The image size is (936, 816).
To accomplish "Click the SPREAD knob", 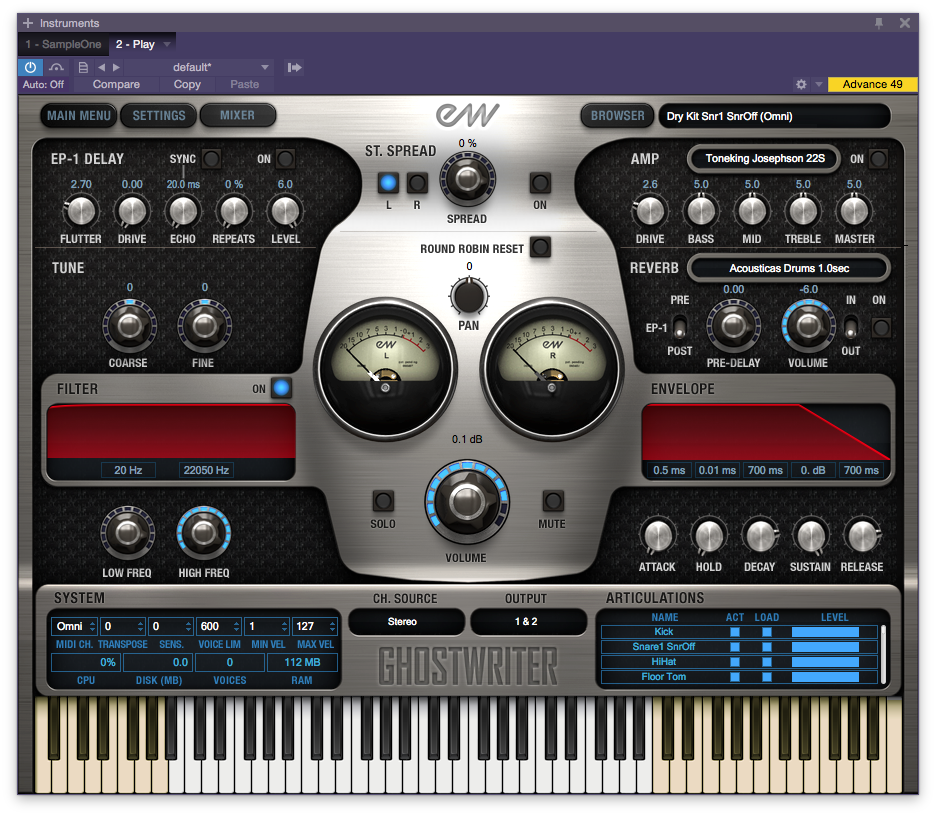I will [467, 179].
